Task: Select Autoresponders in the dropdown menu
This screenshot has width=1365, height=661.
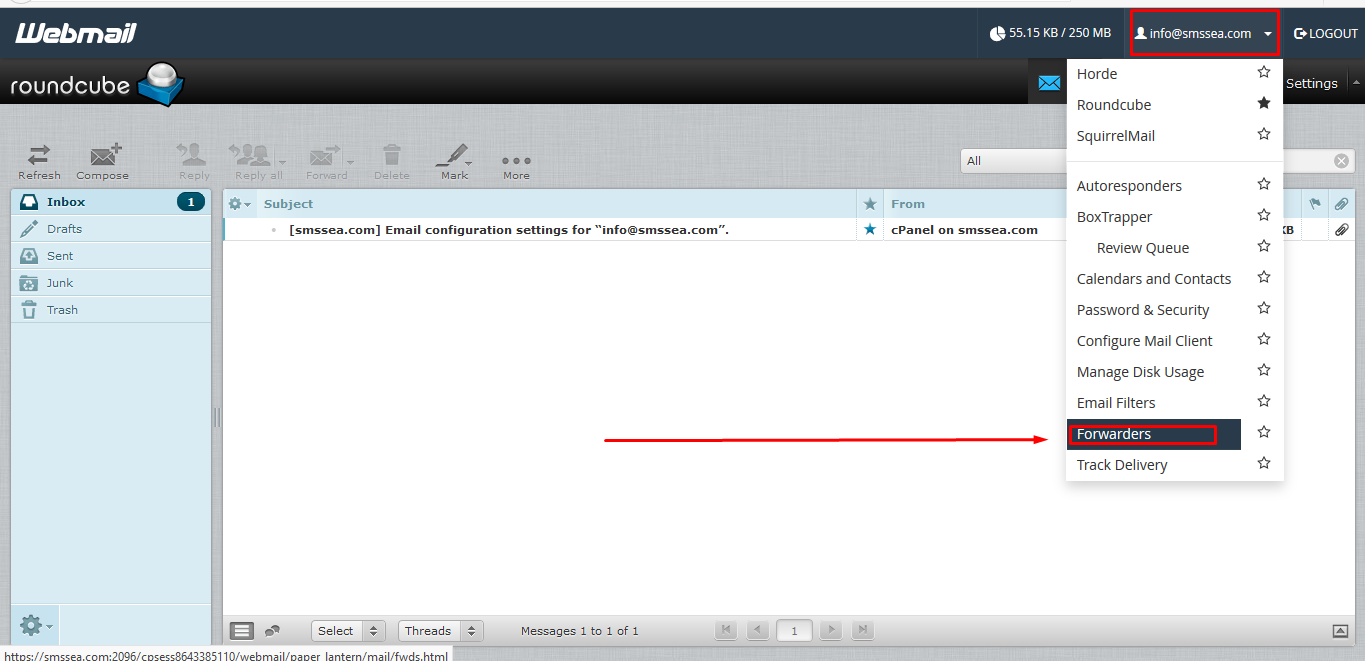Action: coord(1129,186)
